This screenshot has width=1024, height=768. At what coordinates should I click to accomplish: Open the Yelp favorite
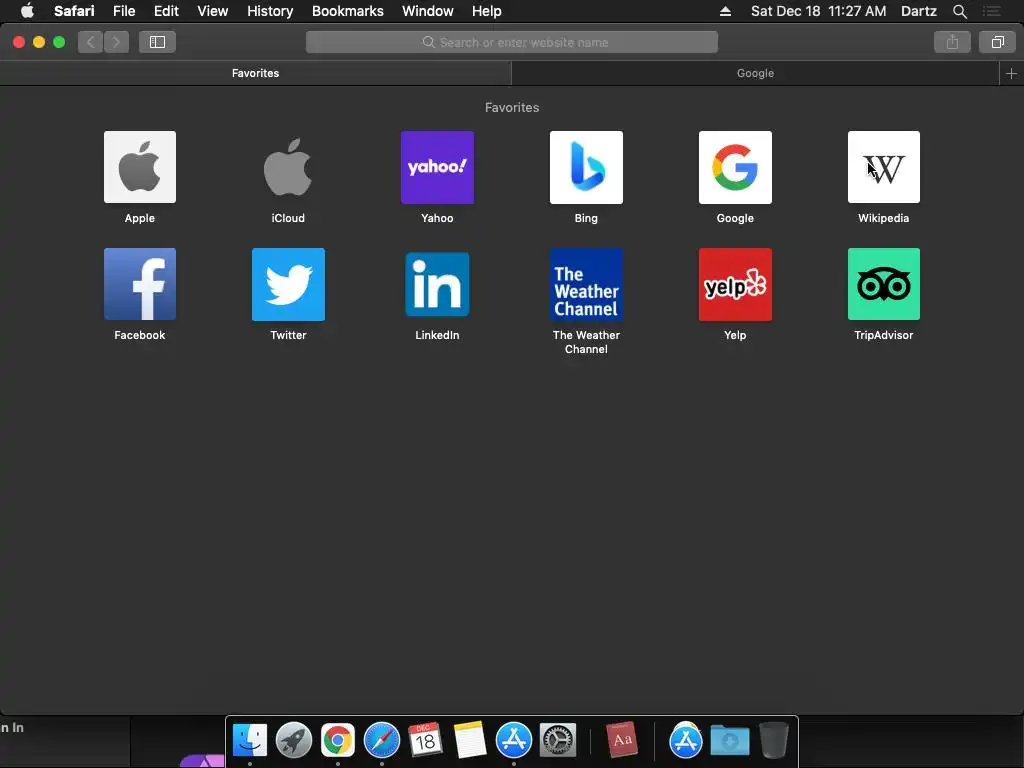(735, 284)
